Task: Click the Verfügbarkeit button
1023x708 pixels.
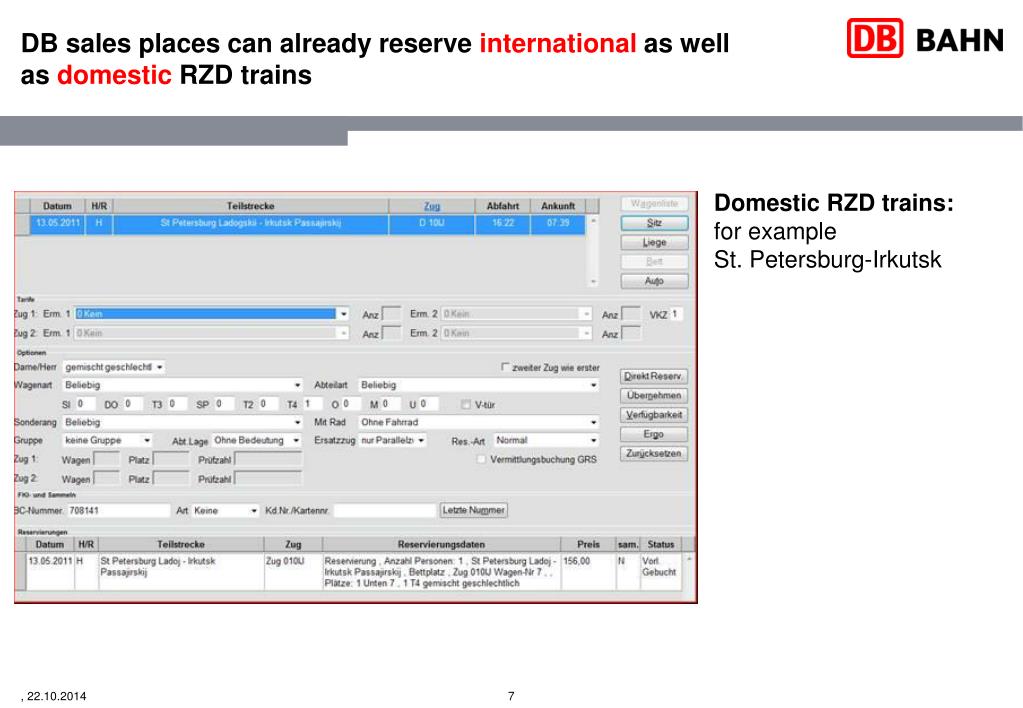Action: coord(654,415)
